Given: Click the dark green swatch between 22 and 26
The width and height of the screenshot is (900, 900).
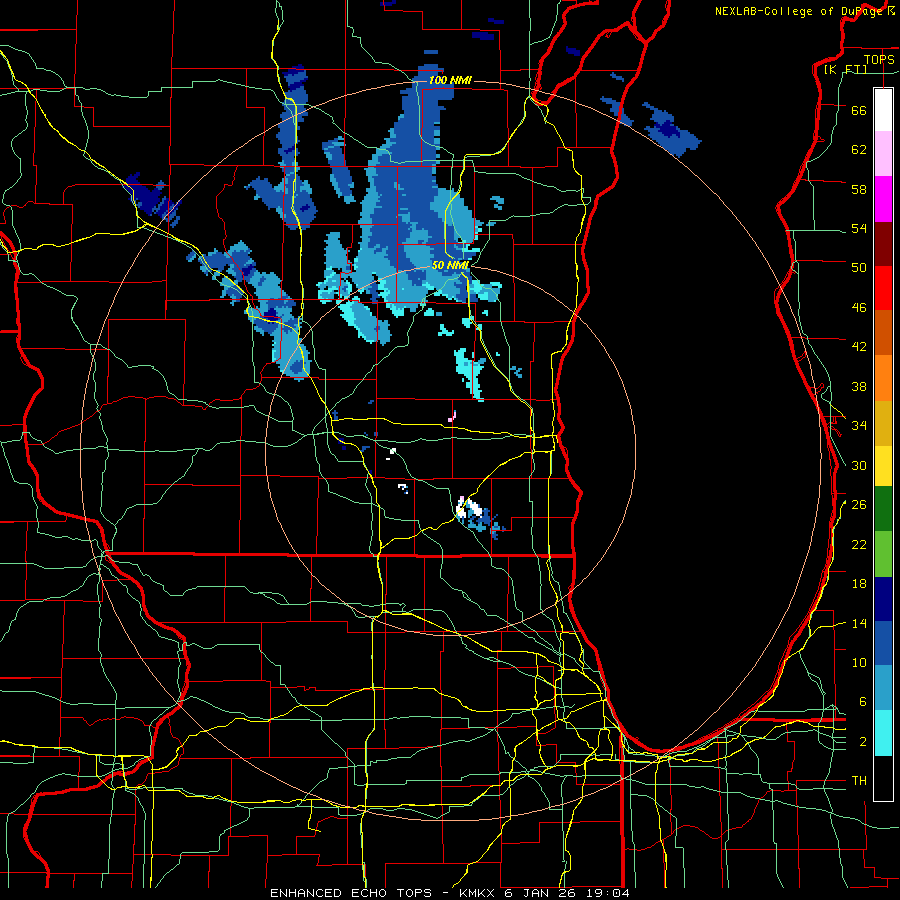Looking at the screenshot, I should (883, 509).
